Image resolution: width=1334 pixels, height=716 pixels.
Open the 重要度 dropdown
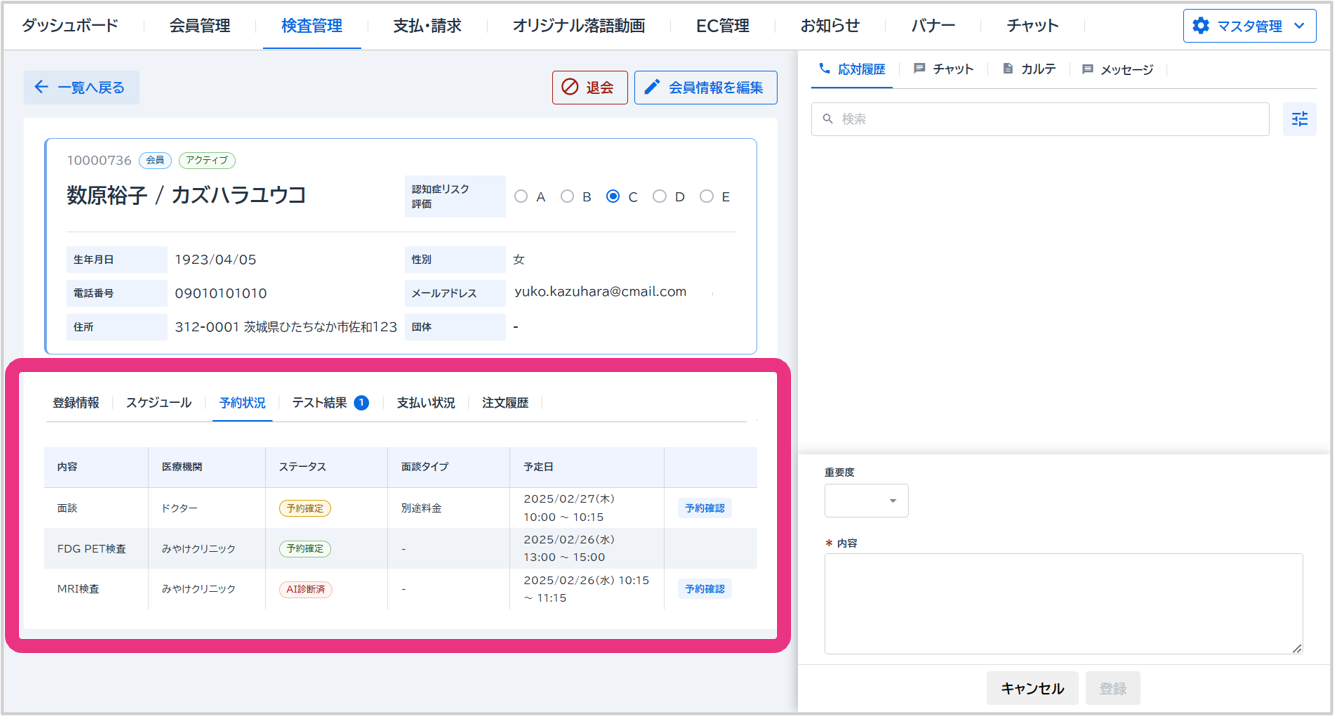coord(866,500)
